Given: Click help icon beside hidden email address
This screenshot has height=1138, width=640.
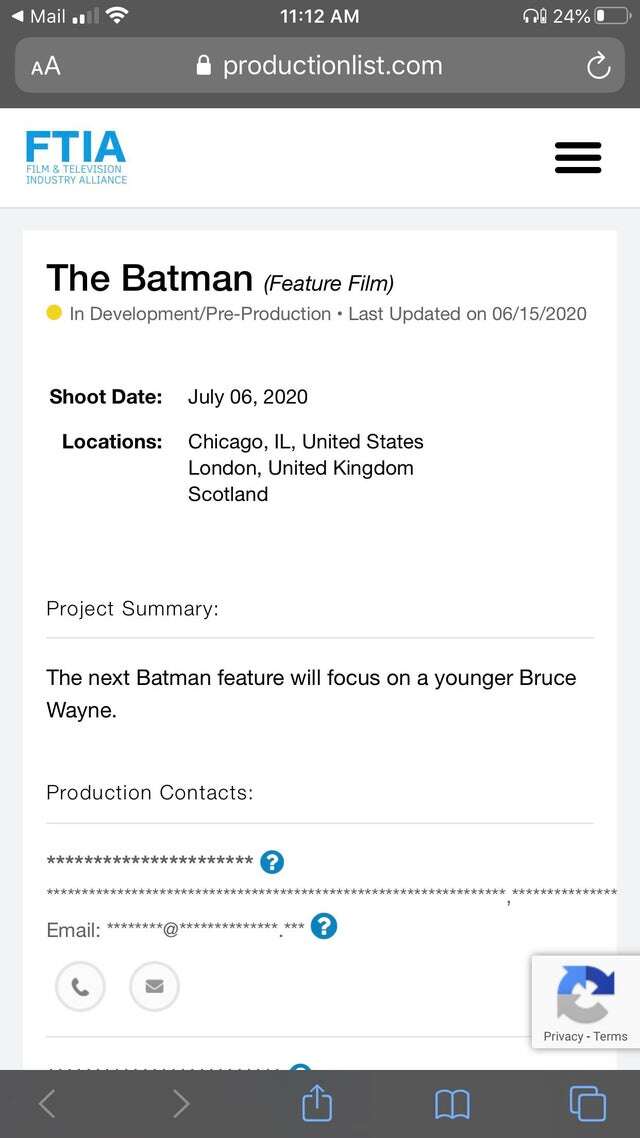Looking at the screenshot, I should click(323, 927).
